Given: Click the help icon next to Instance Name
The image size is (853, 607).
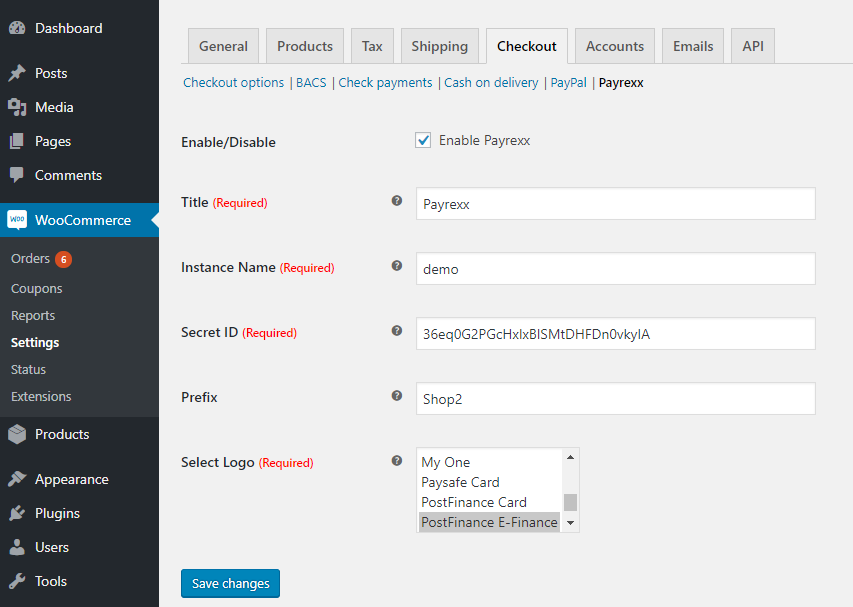Looking at the screenshot, I should tap(396, 266).
